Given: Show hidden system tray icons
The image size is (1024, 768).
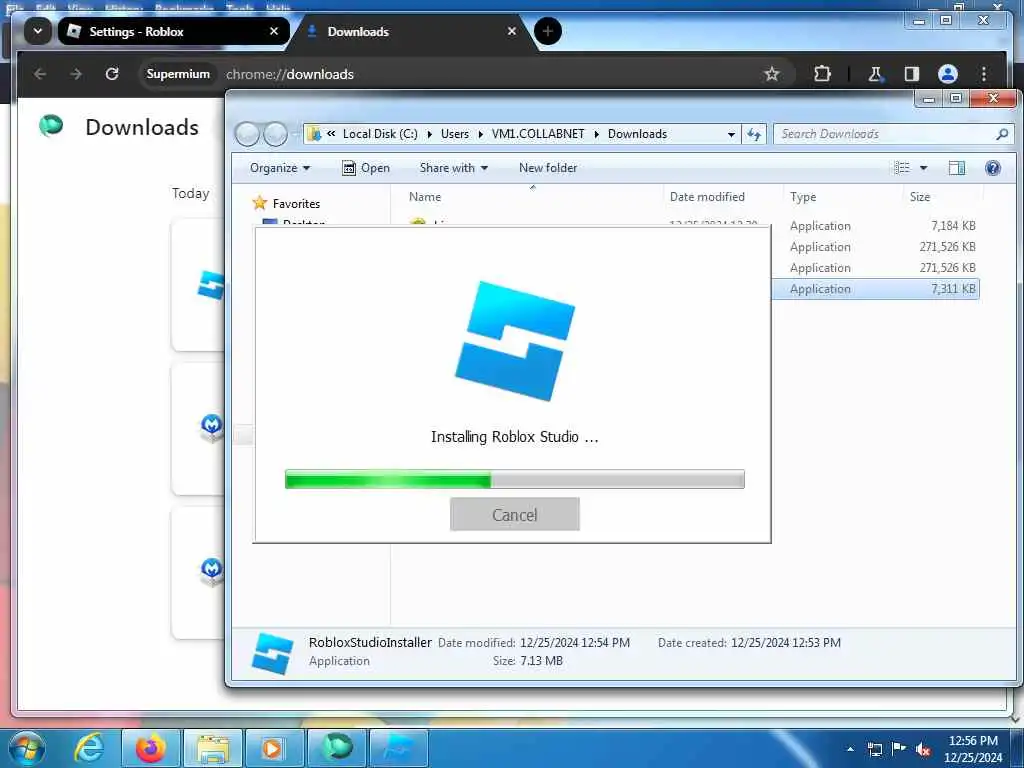Looking at the screenshot, I should click(850, 749).
